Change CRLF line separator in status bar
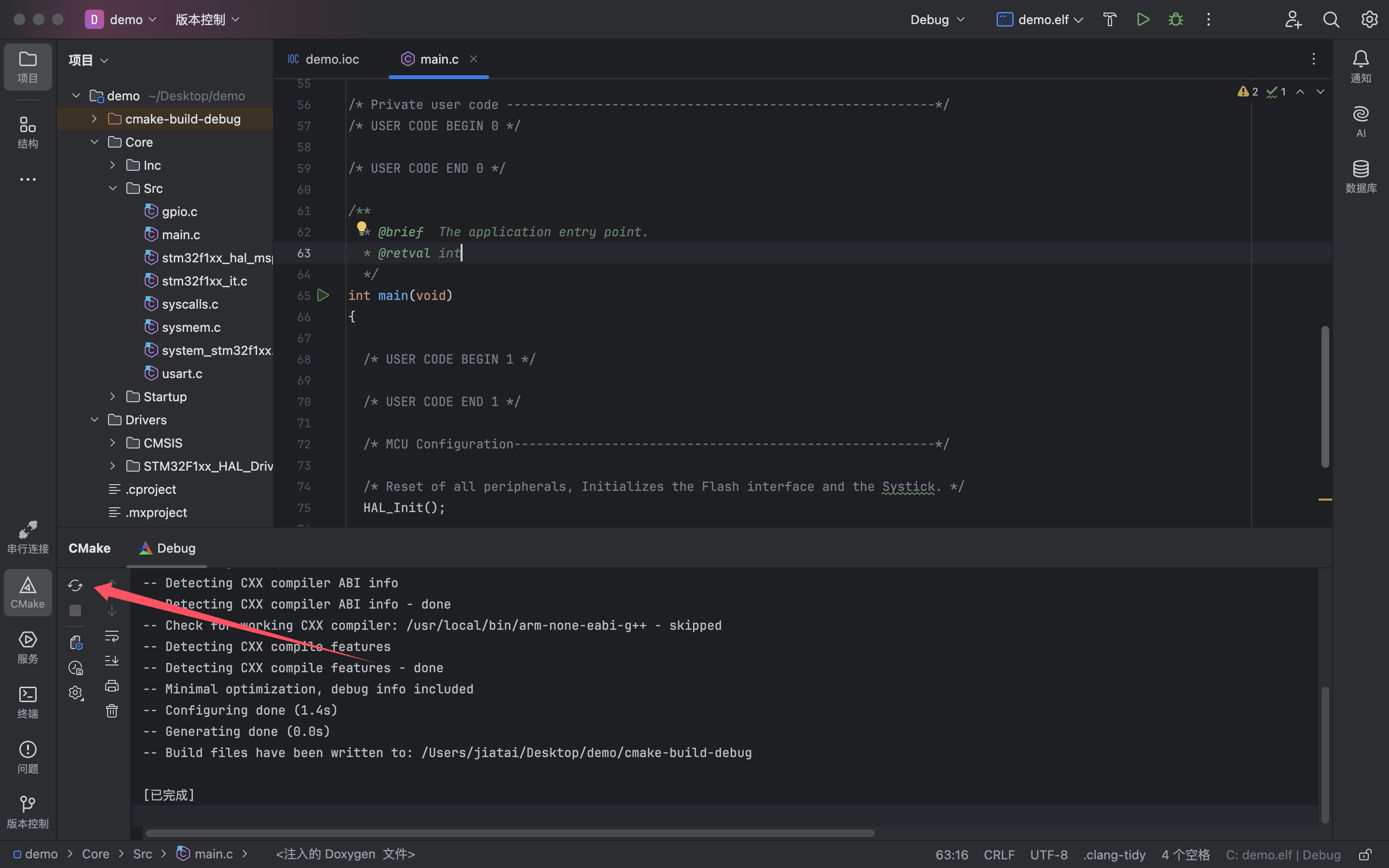The height and width of the screenshot is (868, 1389). (999, 854)
